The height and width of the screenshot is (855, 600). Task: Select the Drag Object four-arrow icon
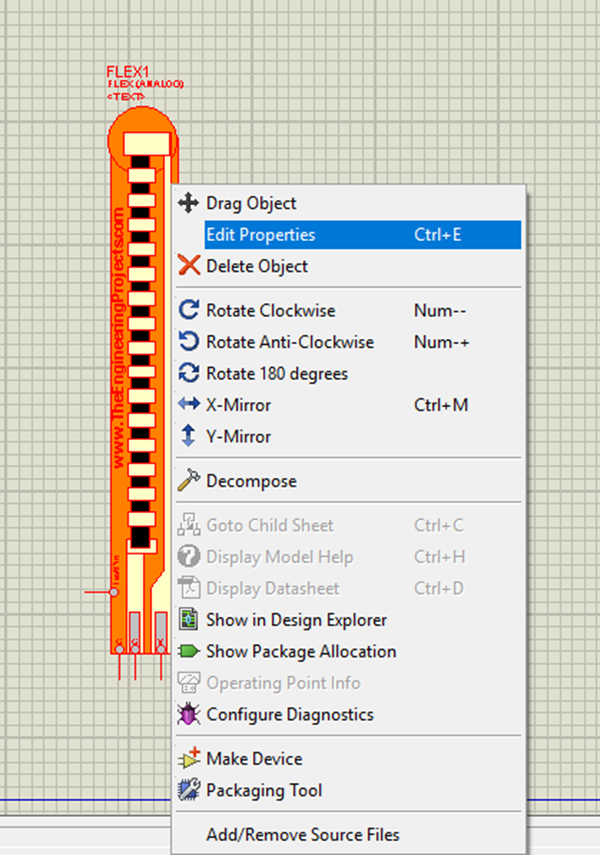point(188,203)
